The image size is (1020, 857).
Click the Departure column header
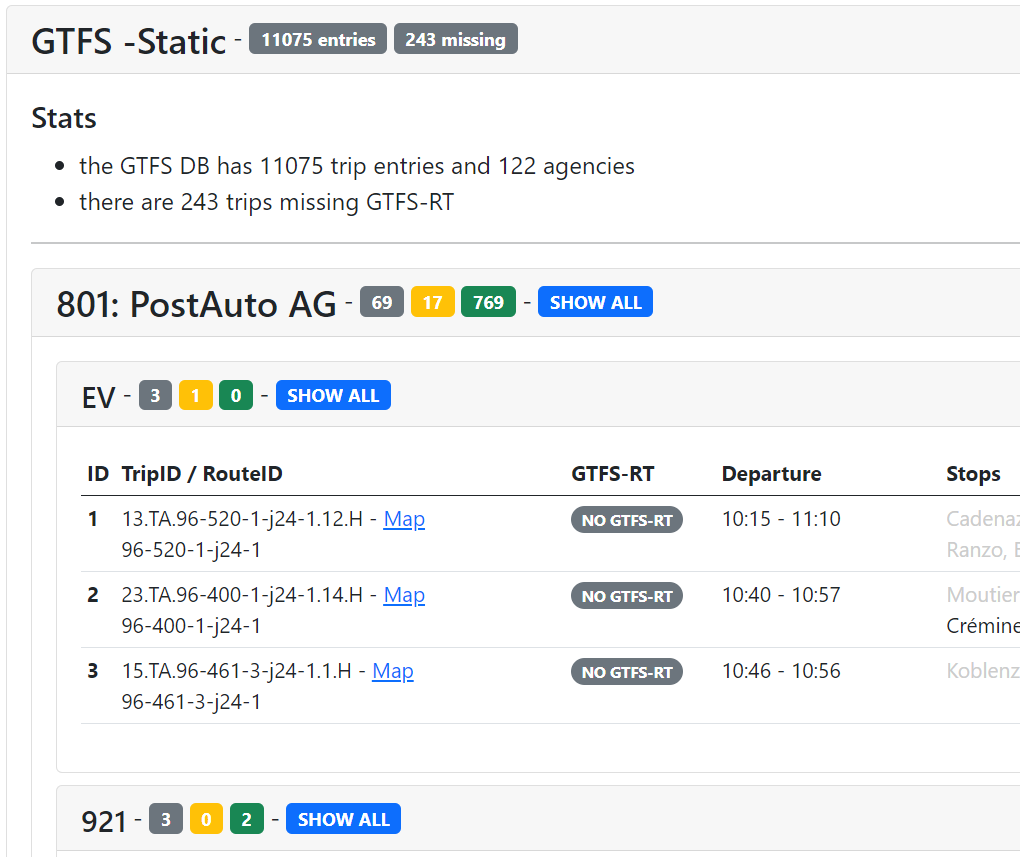click(772, 474)
